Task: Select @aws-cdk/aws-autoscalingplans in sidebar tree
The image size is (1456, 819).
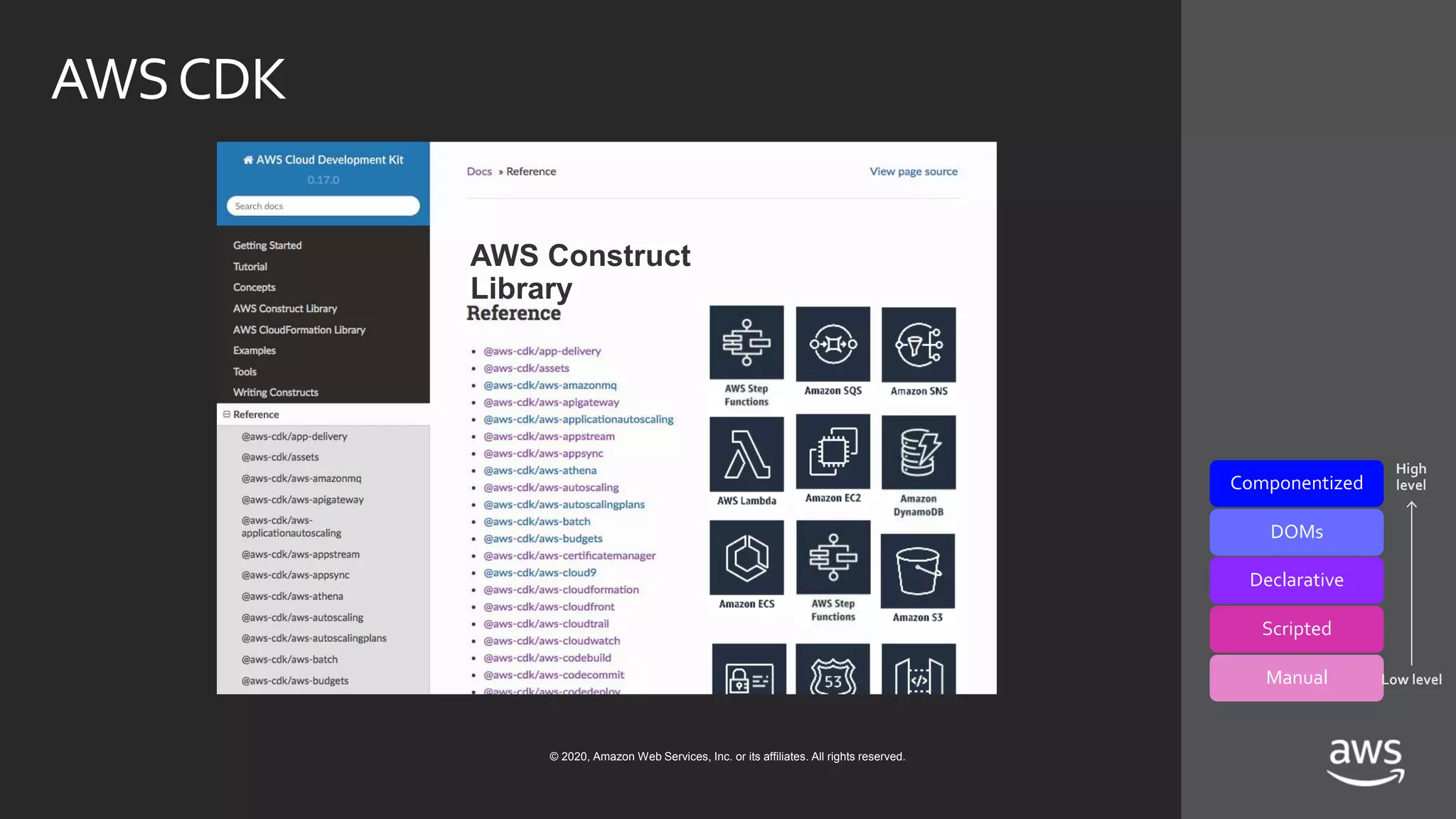Action: [314, 638]
